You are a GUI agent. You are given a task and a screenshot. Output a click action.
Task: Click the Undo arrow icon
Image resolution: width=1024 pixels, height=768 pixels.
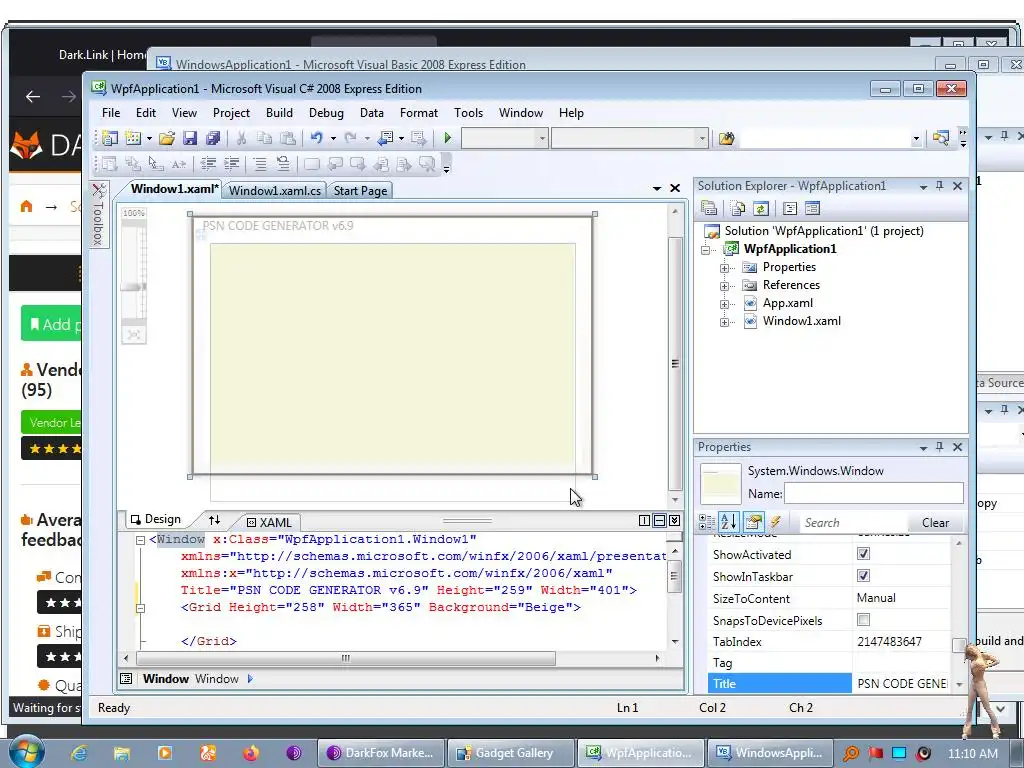pyautogui.click(x=317, y=138)
